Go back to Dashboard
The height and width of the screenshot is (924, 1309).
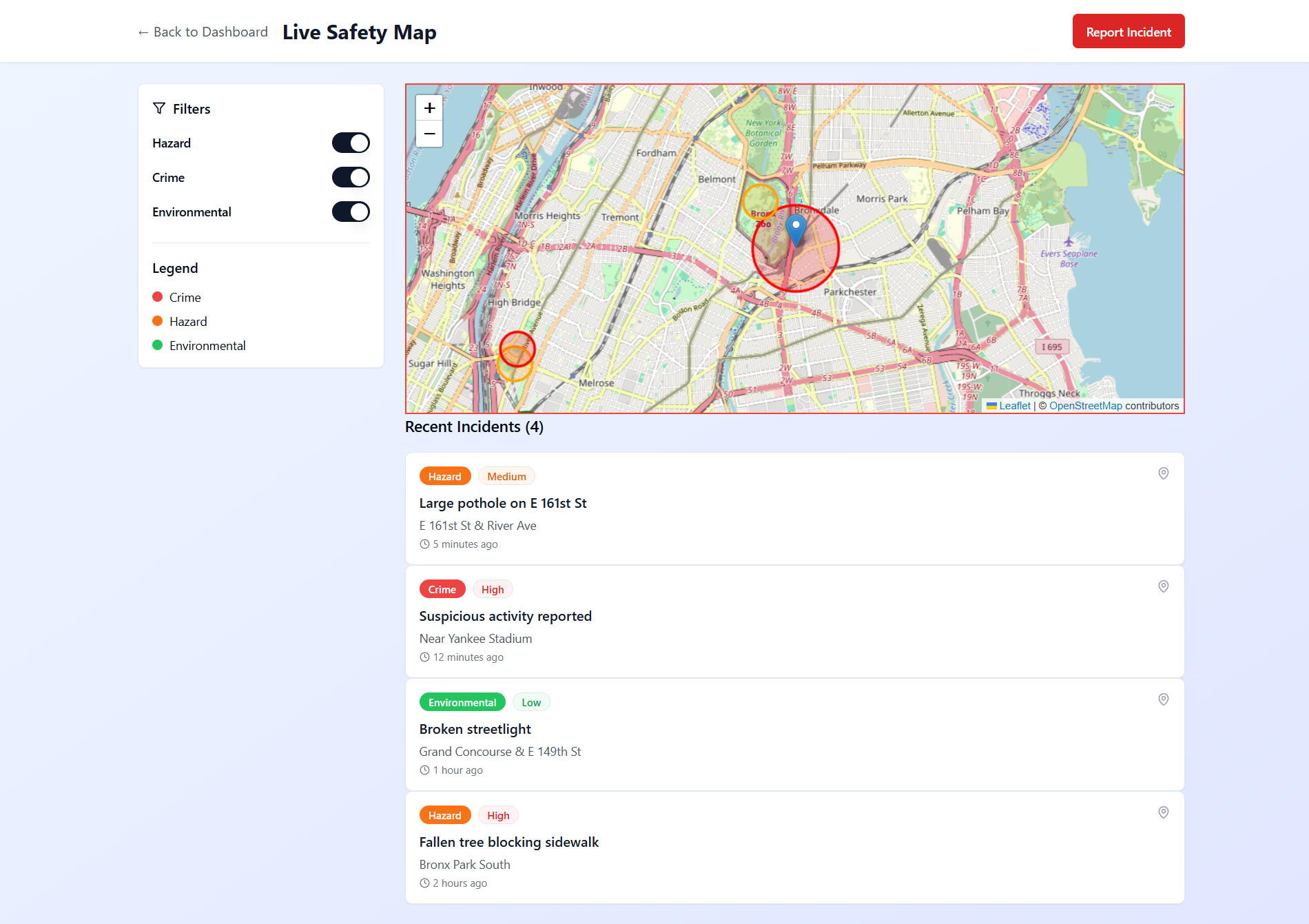click(203, 32)
